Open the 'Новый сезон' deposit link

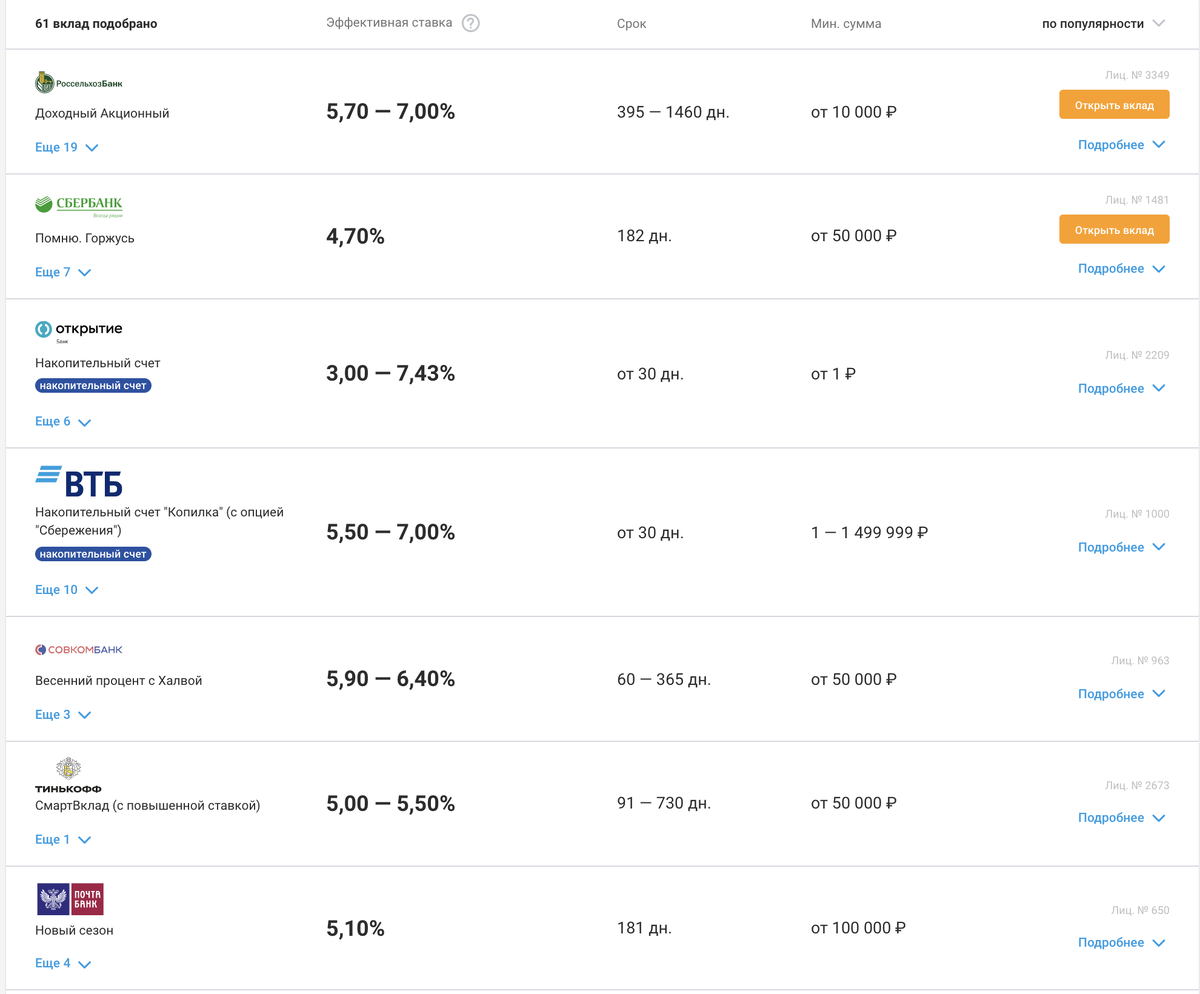click(x=75, y=931)
